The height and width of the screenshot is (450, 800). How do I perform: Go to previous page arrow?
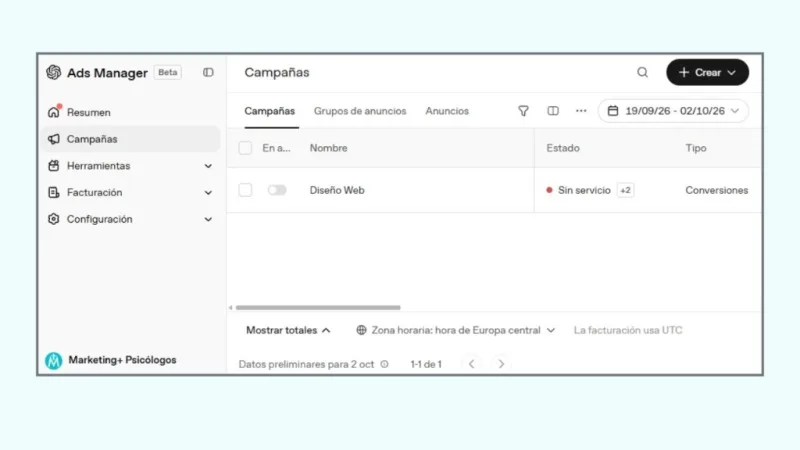point(471,364)
